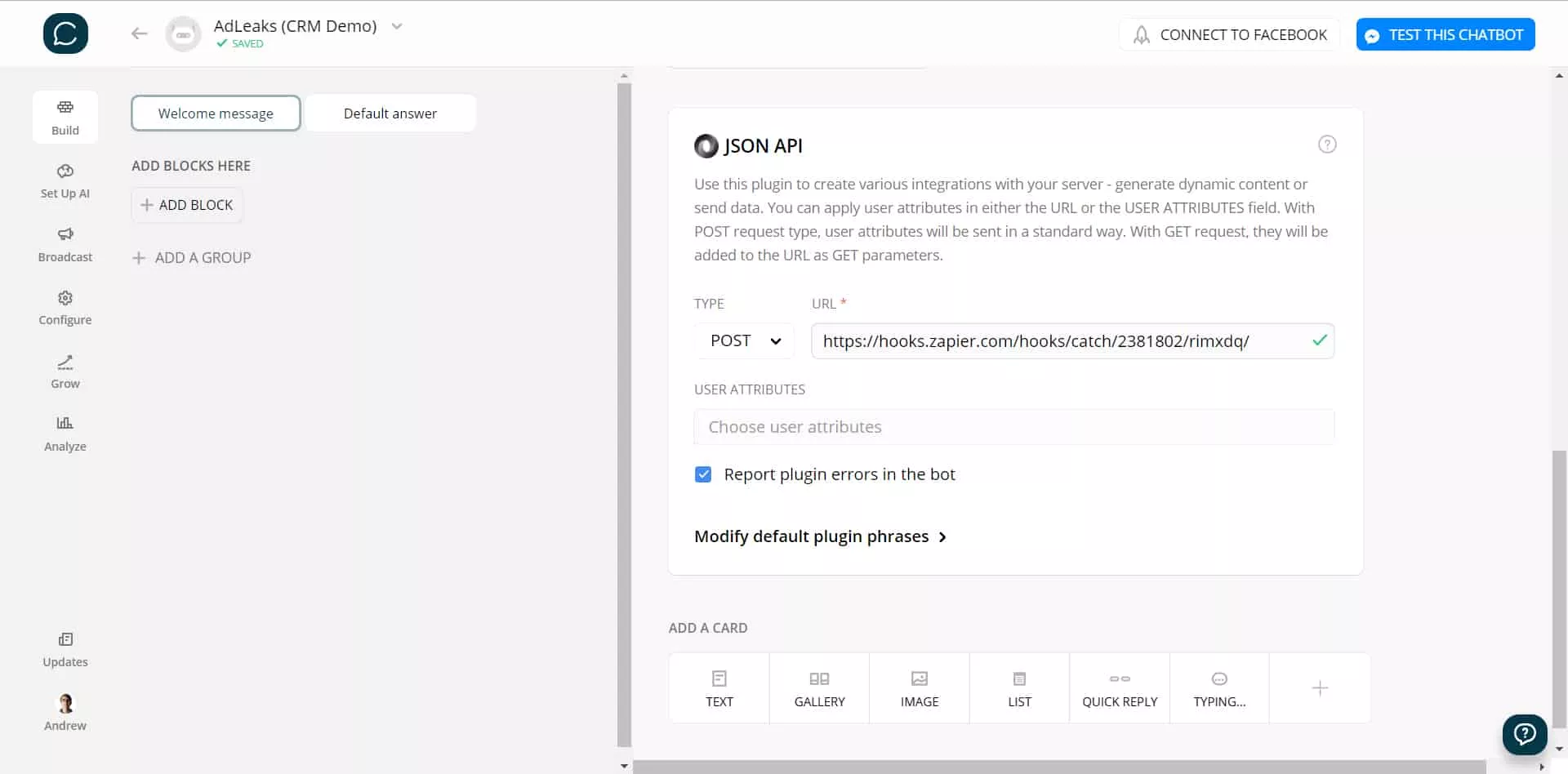1568x774 pixels.
Task: Select the Default answer block
Action: click(x=390, y=113)
